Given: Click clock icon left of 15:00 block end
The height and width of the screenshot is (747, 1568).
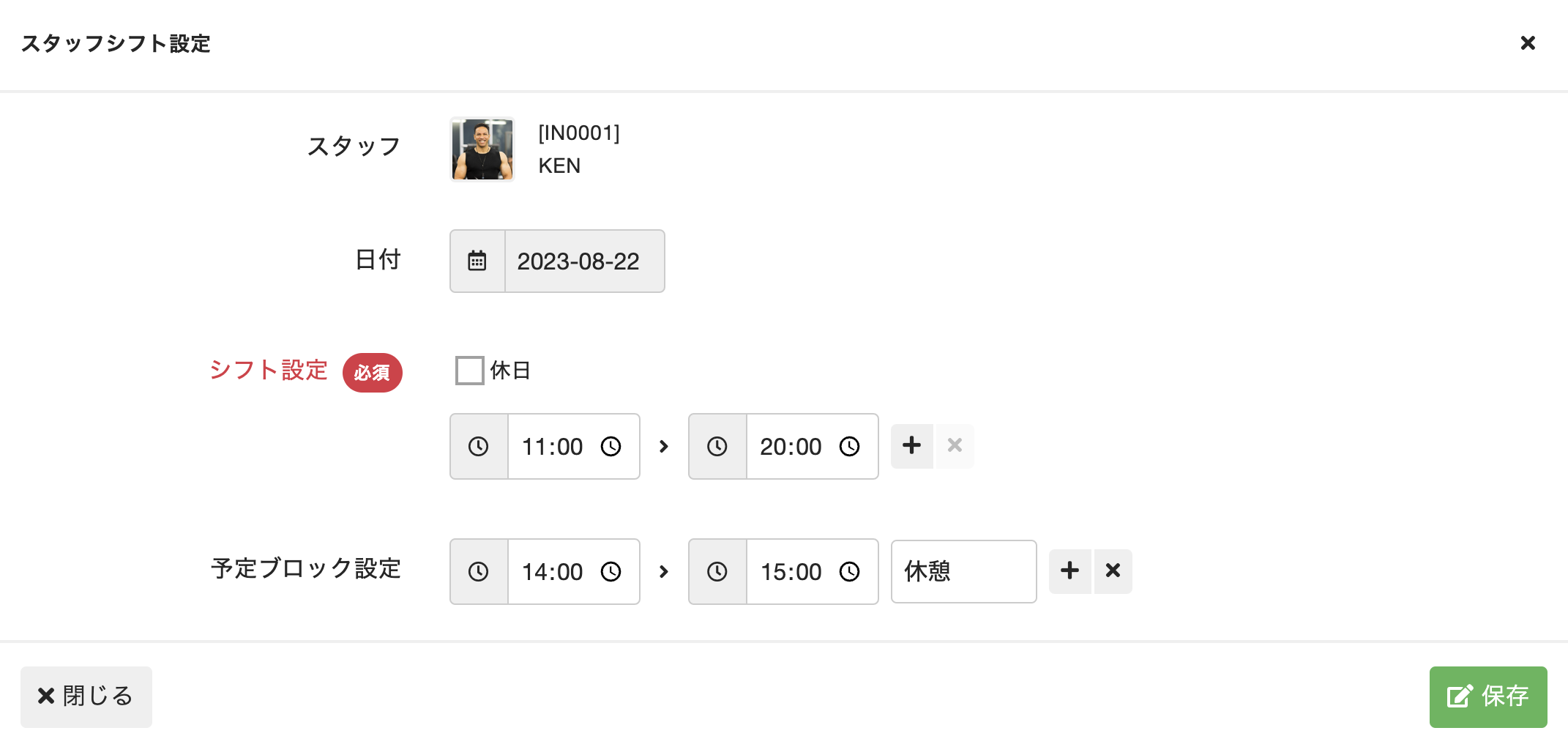Looking at the screenshot, I should (x=717, y=571).
